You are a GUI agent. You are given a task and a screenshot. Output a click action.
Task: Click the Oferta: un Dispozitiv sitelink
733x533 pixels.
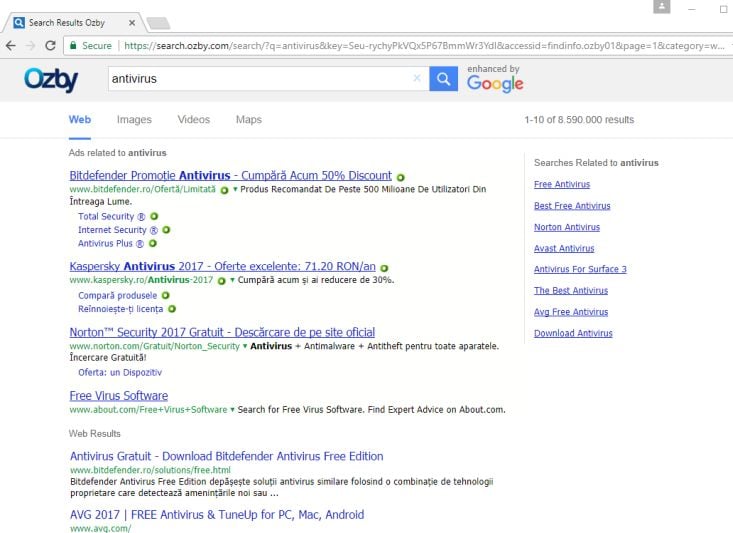[120, 373]
